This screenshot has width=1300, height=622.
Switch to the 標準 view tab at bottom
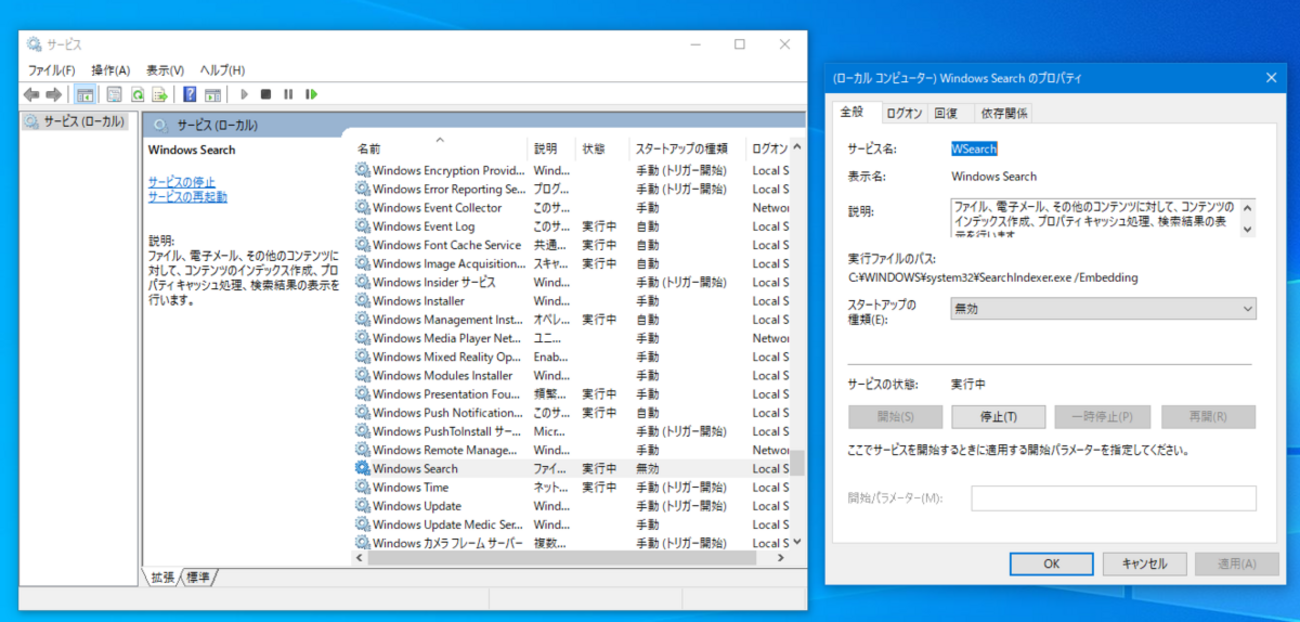[199, 577]
